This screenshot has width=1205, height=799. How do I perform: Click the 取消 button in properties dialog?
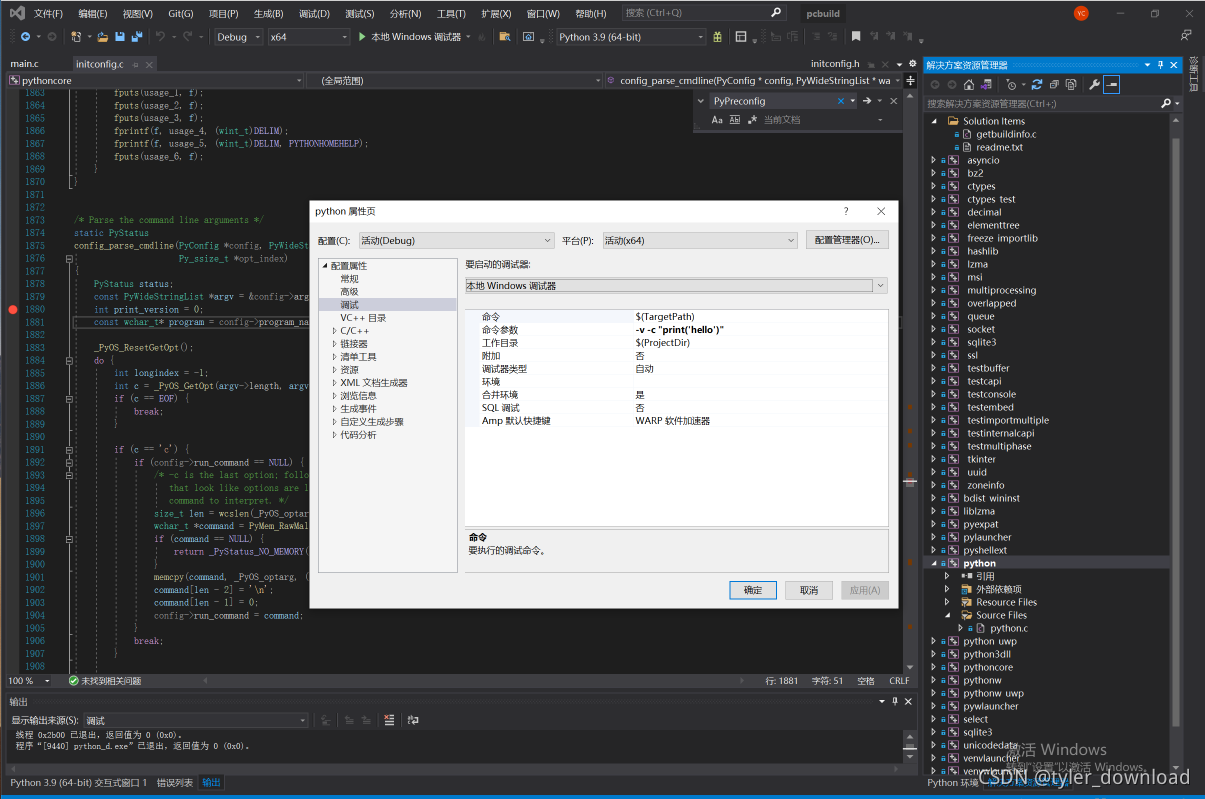pos(808,590)
